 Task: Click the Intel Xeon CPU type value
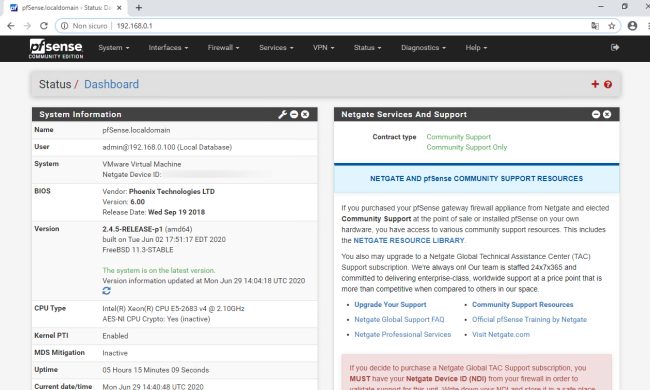coord(173,308)
